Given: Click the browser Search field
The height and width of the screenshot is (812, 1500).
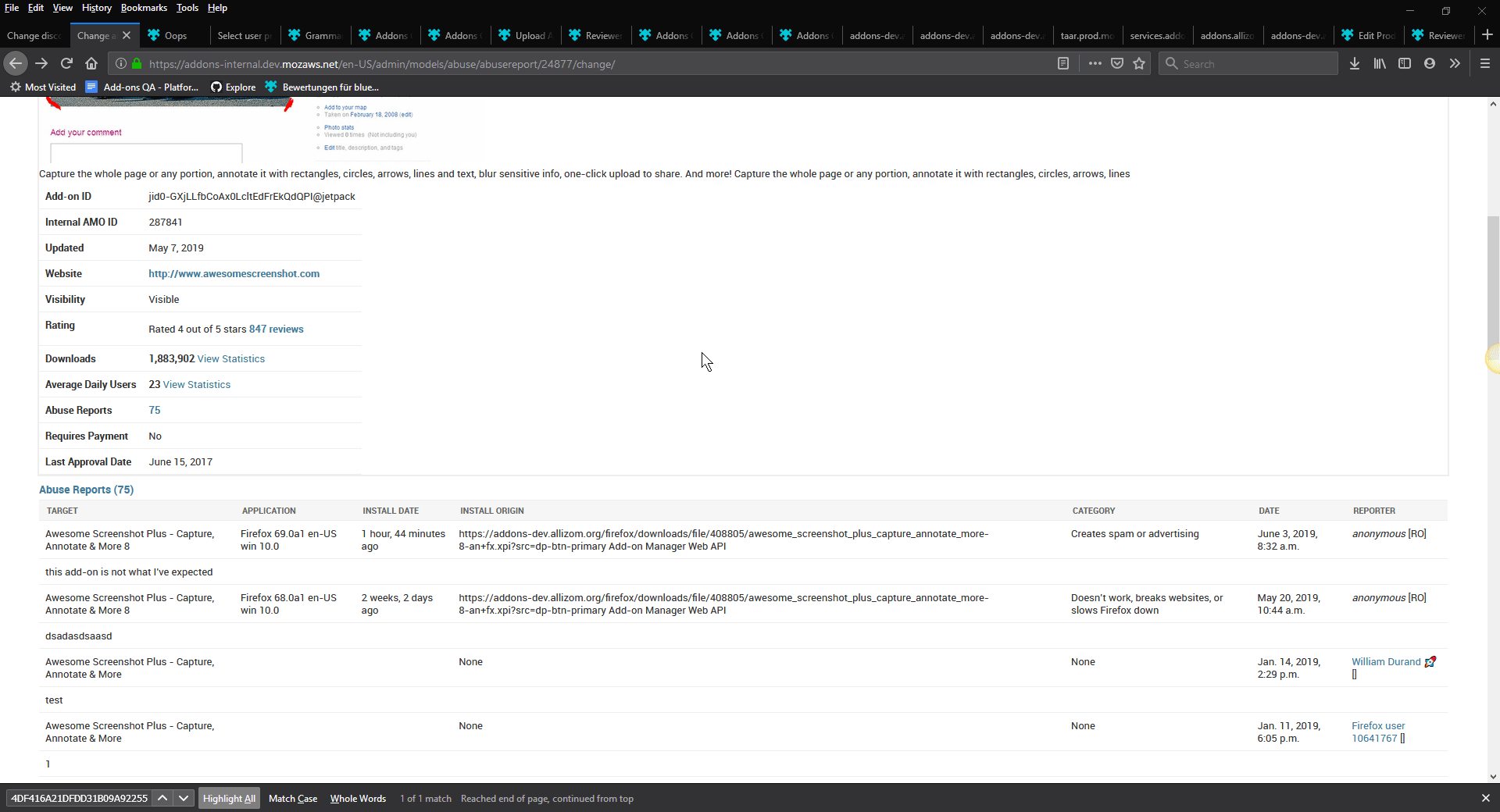Looking at the screenshot, I should pyautogui.click(x=1248, y=64).
